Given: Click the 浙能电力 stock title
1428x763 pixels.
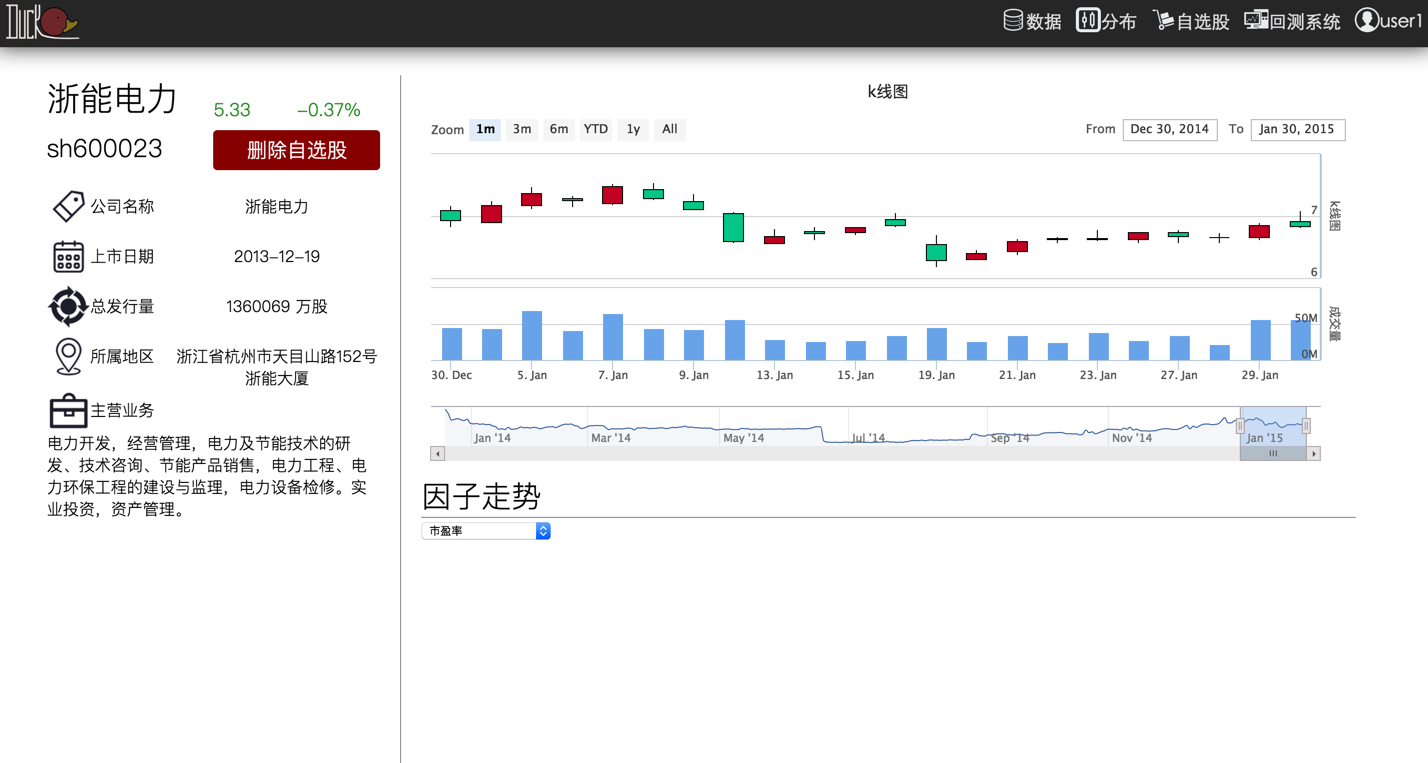Looking at the screenshot, I should point(112,99).
